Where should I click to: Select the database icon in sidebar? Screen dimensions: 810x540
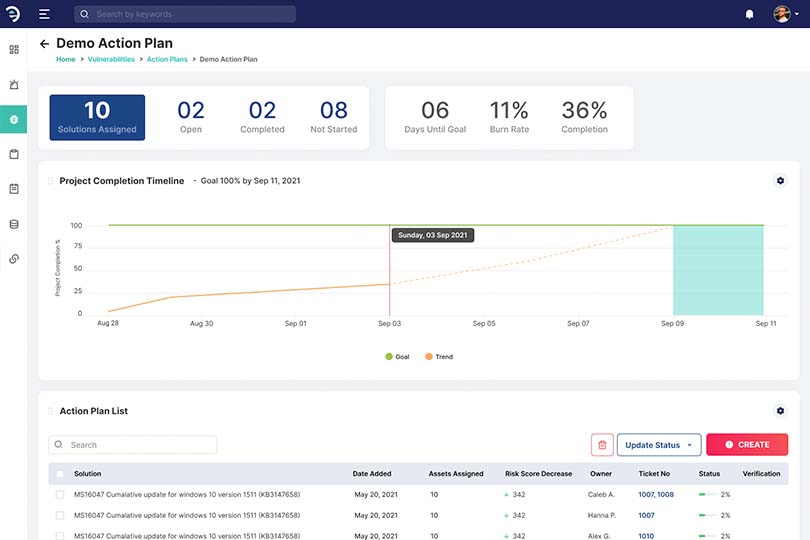coord(14,224)
